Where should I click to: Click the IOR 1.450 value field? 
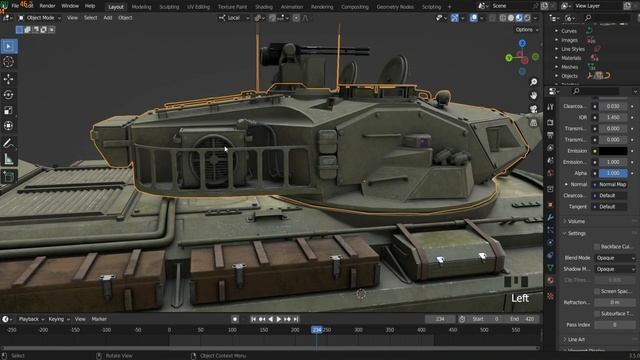(613, 118)
